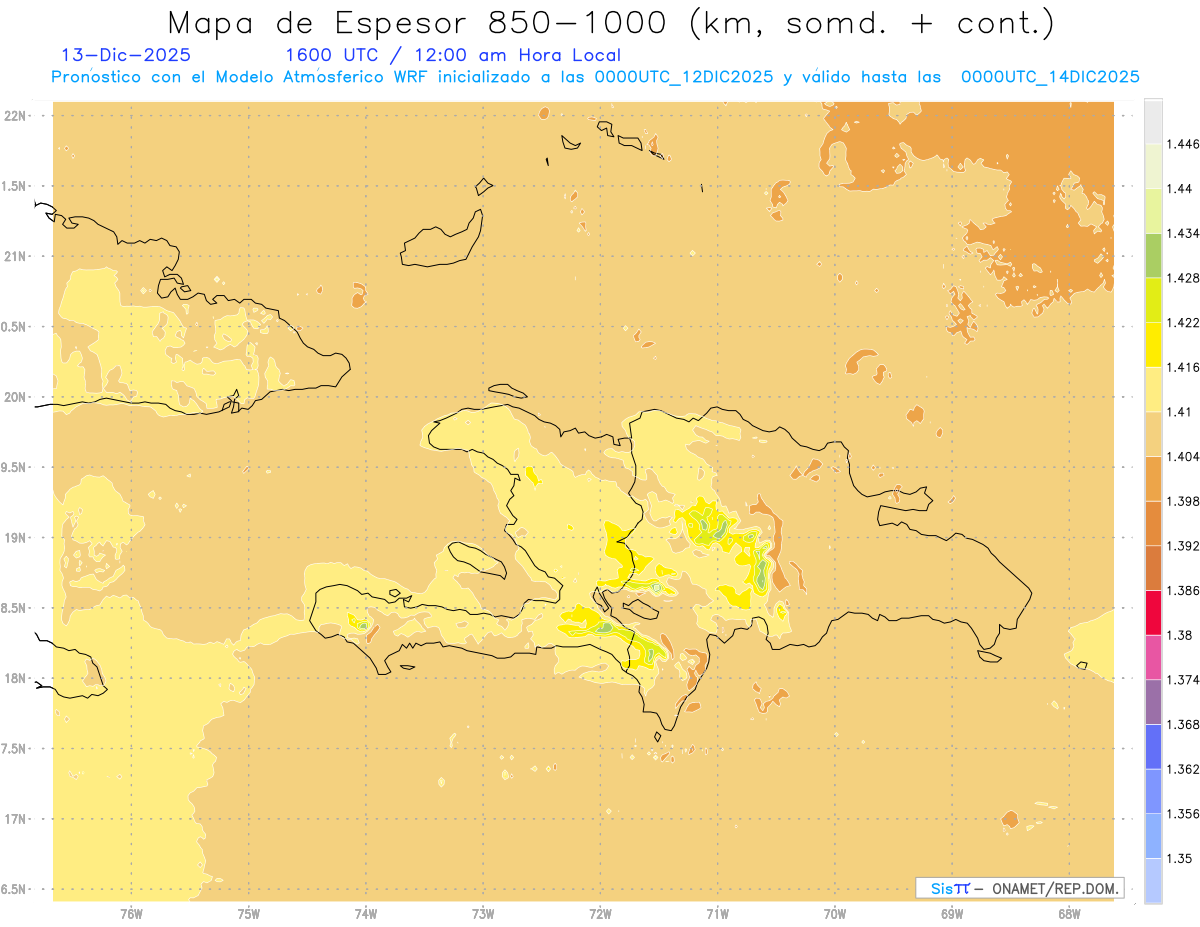Select the 73W longitude label
The width and height of the screenshot is (1200, 927).
[483, 913]
